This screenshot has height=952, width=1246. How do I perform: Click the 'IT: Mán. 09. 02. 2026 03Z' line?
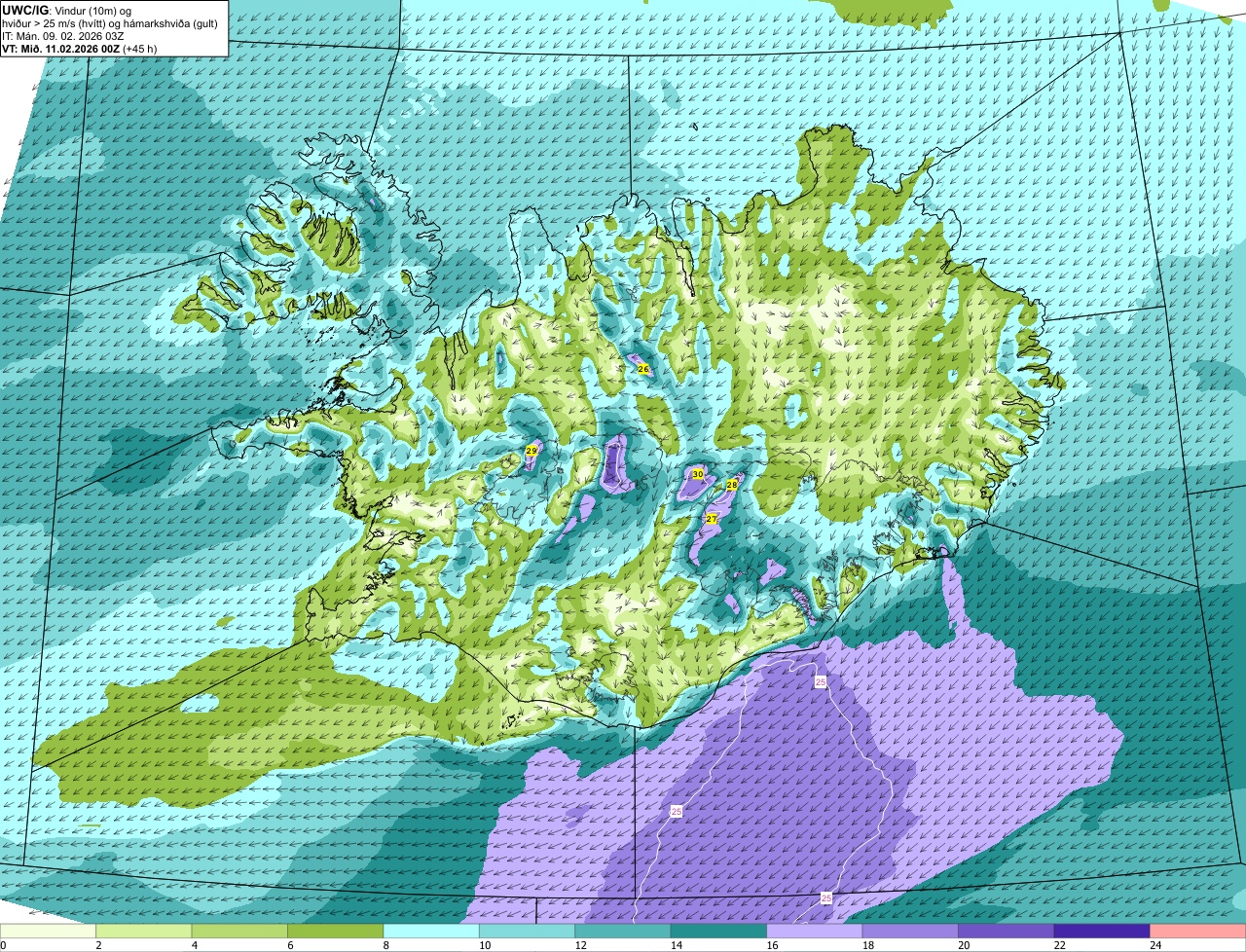pos(63,36)
